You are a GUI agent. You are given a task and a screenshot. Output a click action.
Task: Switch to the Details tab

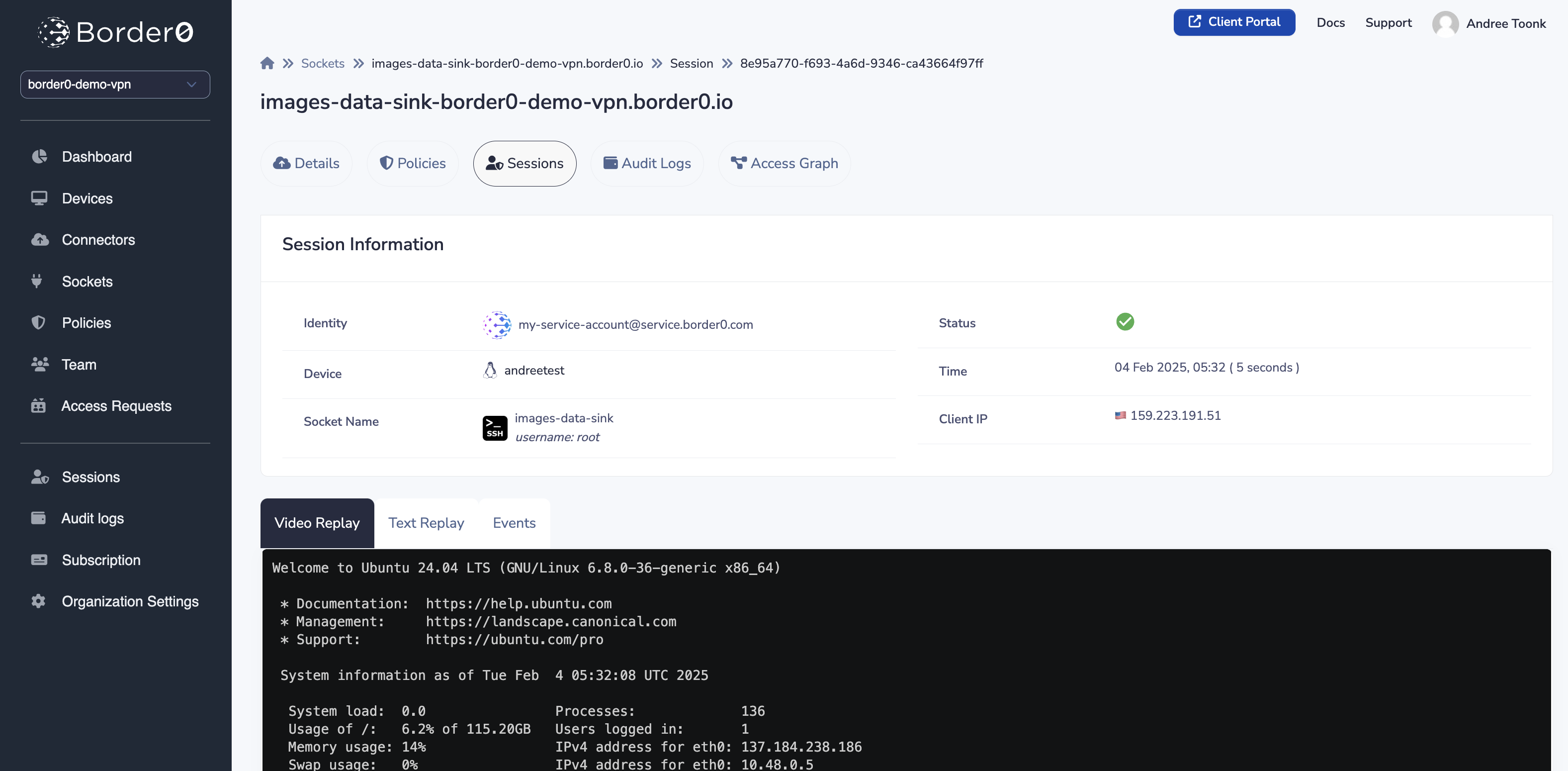[306, 164]
